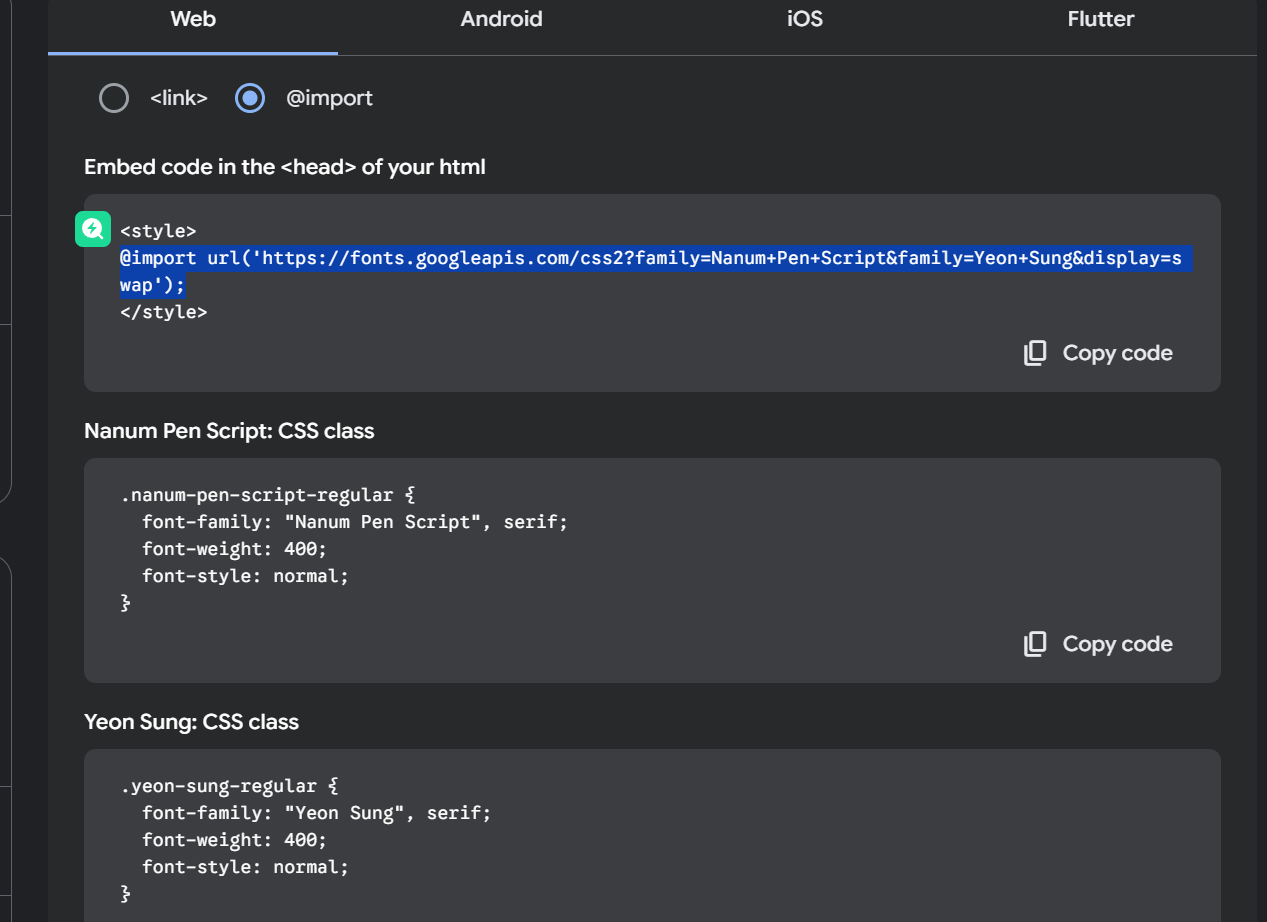Click the highlighted @import url code line

(x=650, y=259)
